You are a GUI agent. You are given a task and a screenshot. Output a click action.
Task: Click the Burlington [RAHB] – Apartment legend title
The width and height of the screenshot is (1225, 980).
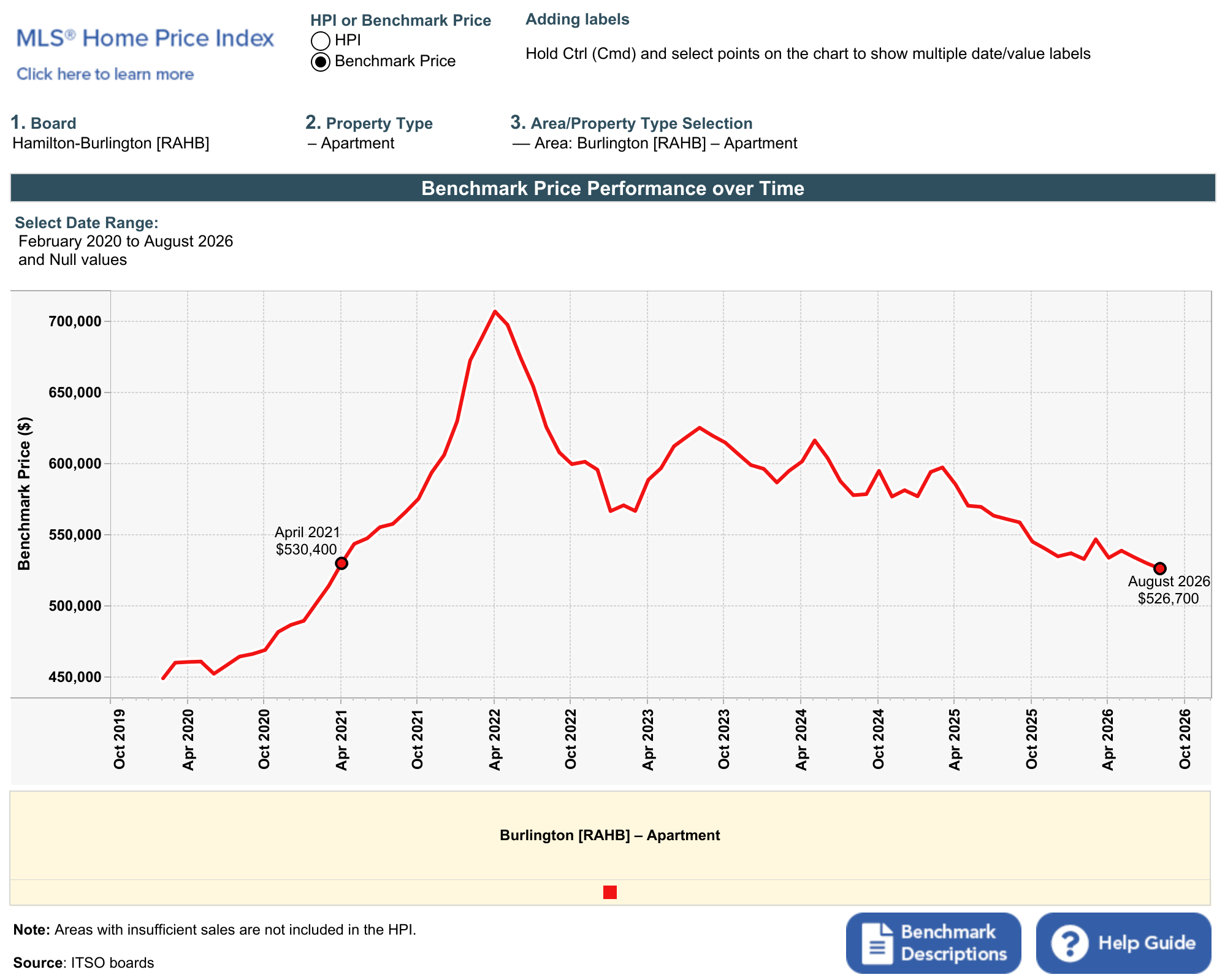point(609,835)
